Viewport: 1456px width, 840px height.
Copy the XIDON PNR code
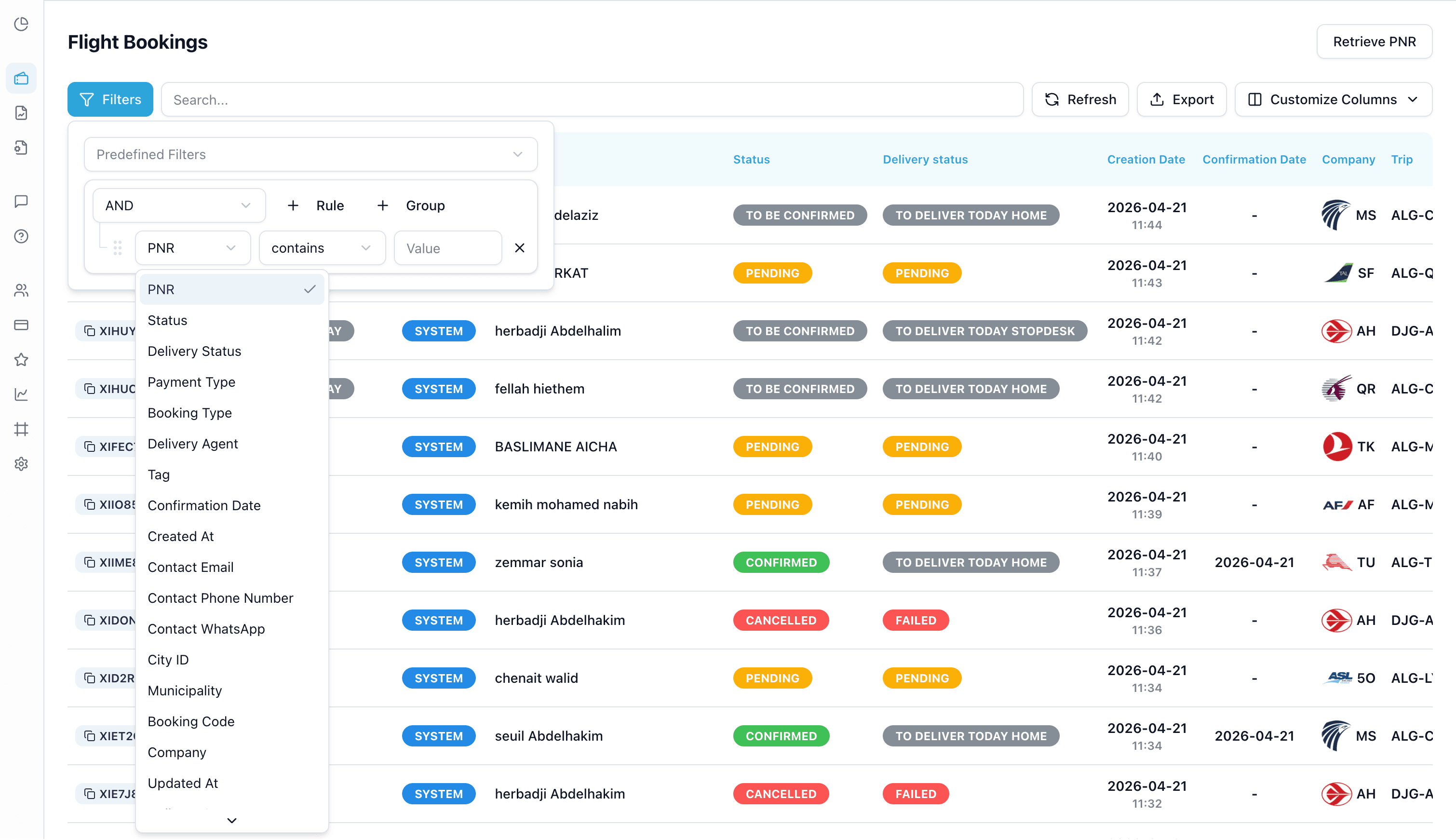pyautogui.click(x=89, y=620)
